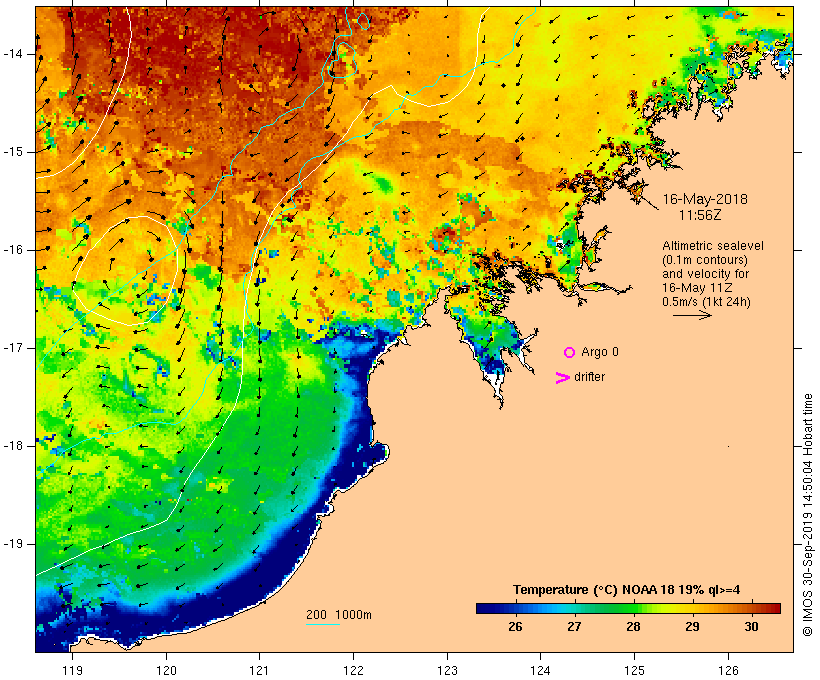Click the longitude axis label 124
Screen dimensions: 820x680
540,670
